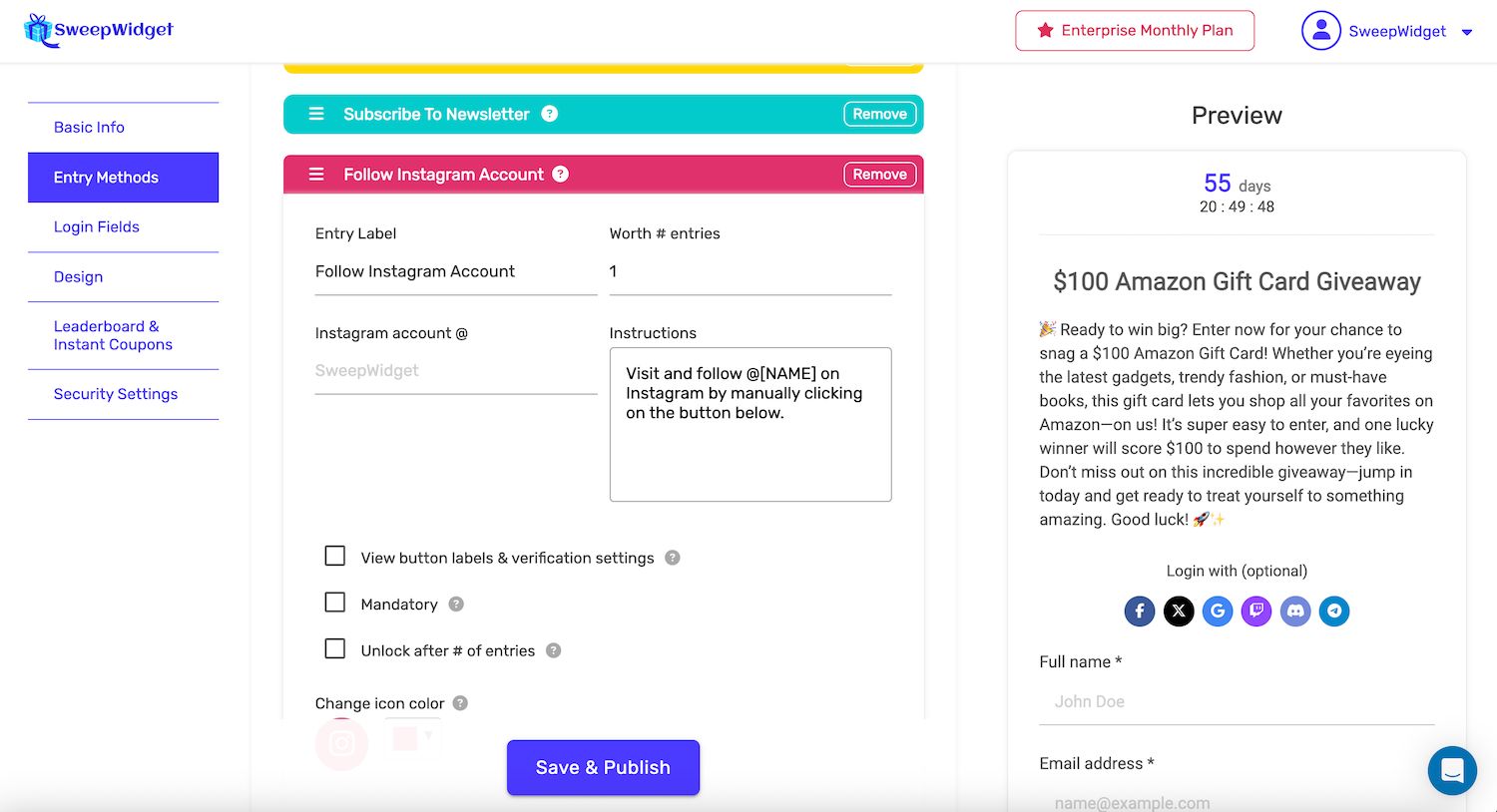Screen dimensions: 1497x812
Task: Click the help icon beside Mandatory
Action: [x=456, y=604]
